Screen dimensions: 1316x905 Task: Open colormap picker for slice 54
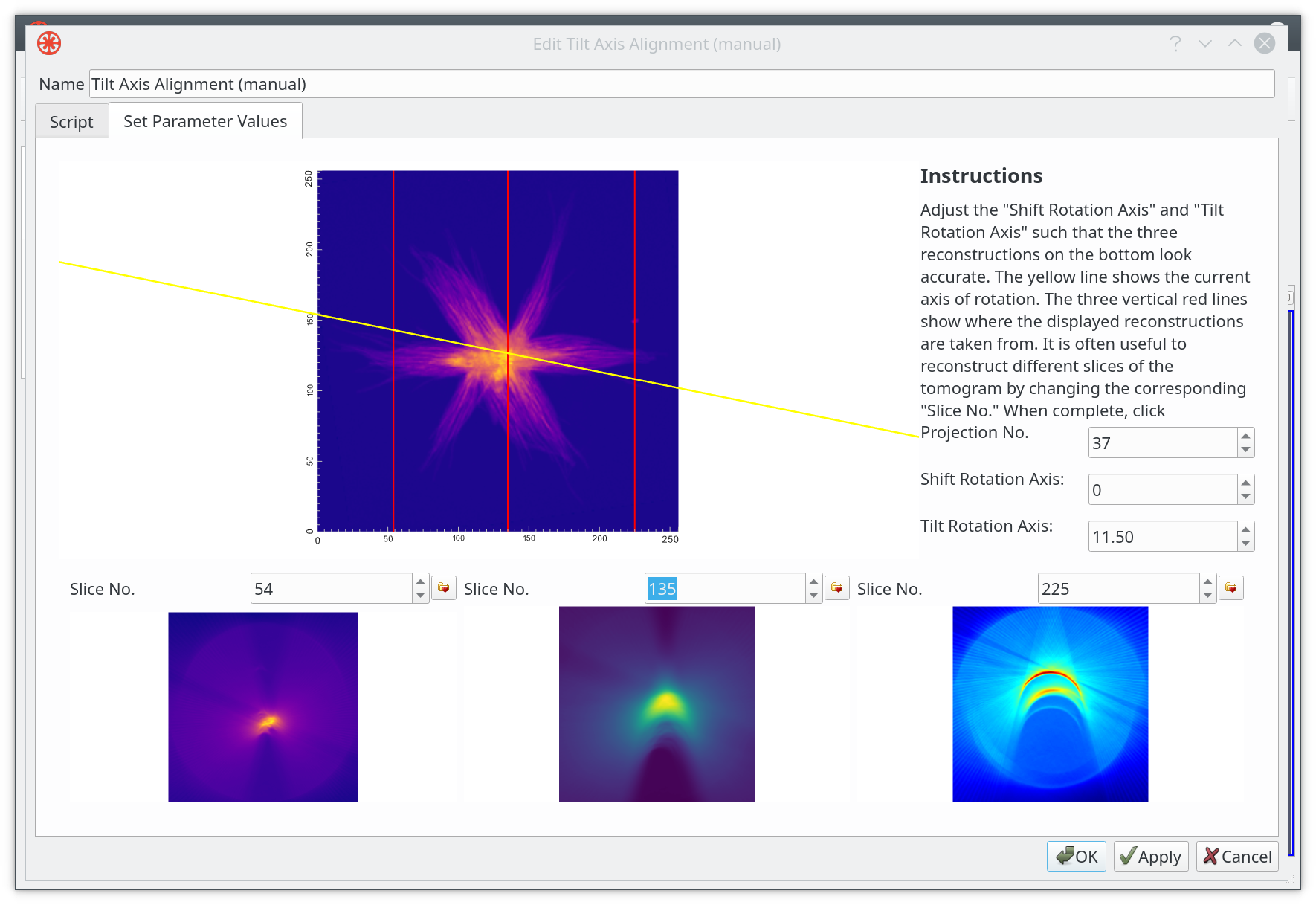click(x=444, y=588)
